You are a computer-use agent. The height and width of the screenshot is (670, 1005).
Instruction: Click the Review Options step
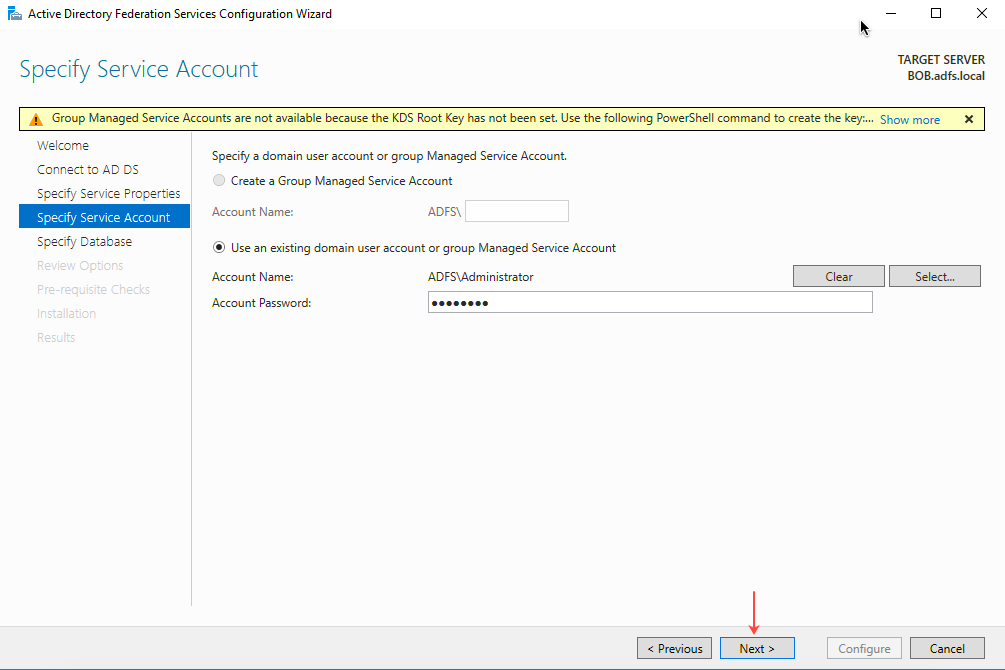click(x=80, y=265)
